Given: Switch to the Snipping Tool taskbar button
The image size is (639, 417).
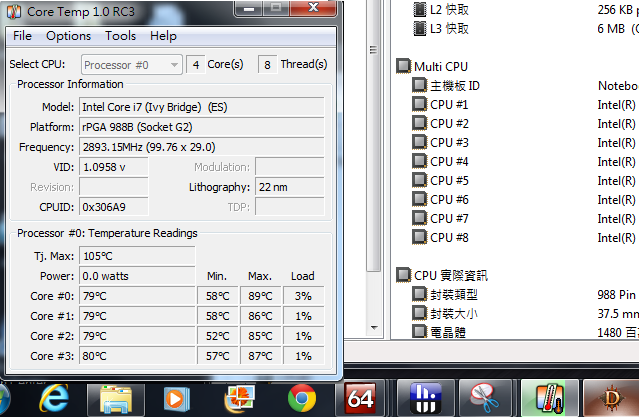Looking at the screenshot, I should pyautogui.click(x=485, y=399).
